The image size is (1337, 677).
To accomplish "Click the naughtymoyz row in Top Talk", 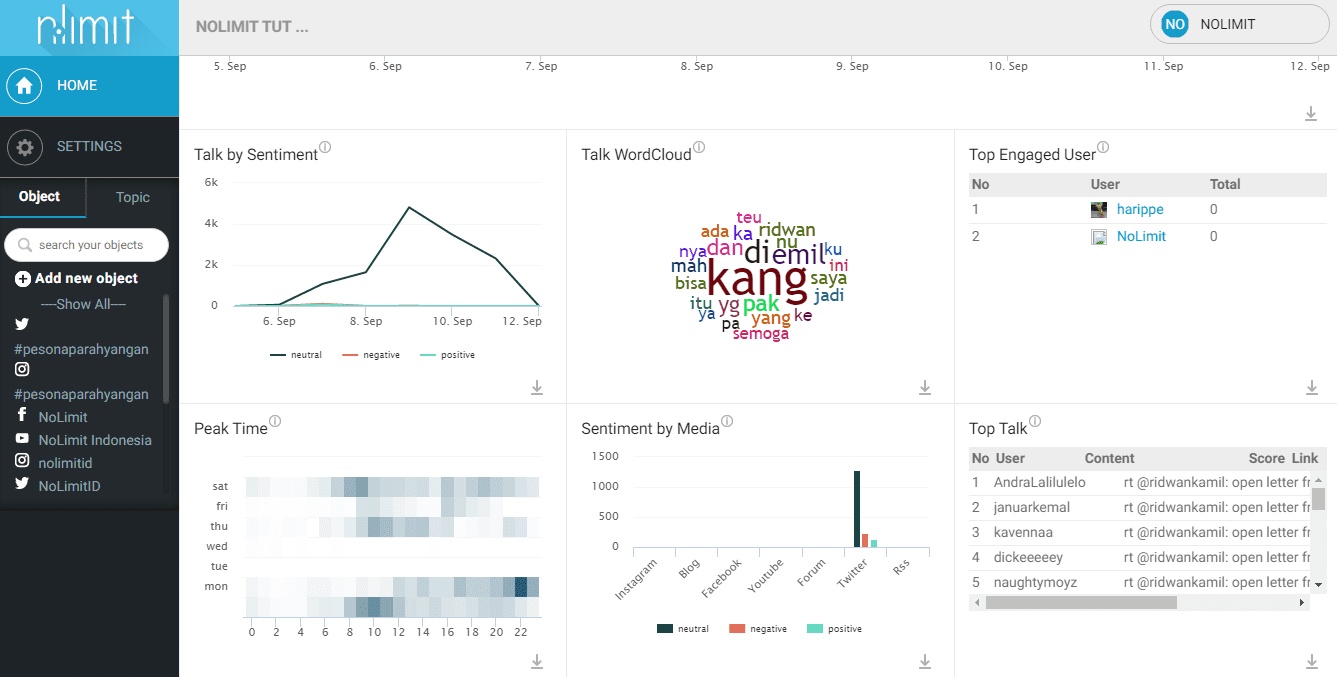I will [1140, 582].
